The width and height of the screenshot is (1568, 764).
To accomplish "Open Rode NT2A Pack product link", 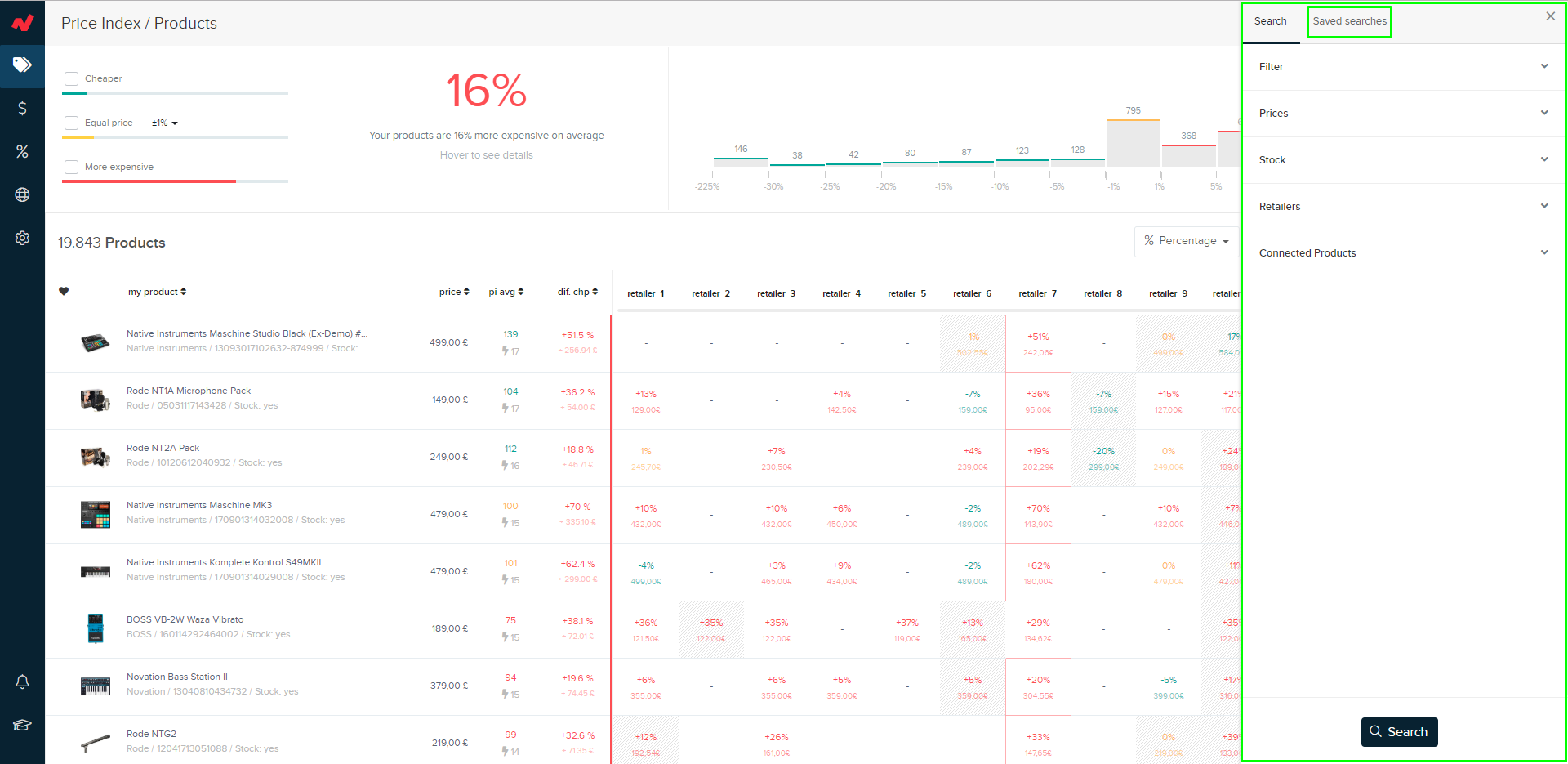I will [163, 448].
